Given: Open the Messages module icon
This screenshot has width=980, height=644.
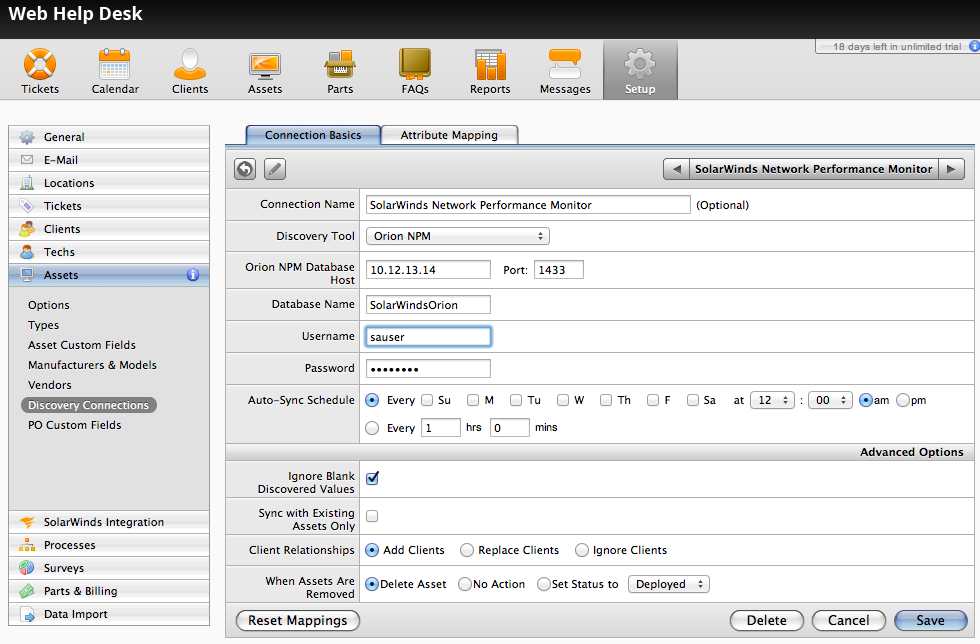Looking at the screenshot, I should click(565, 71).
